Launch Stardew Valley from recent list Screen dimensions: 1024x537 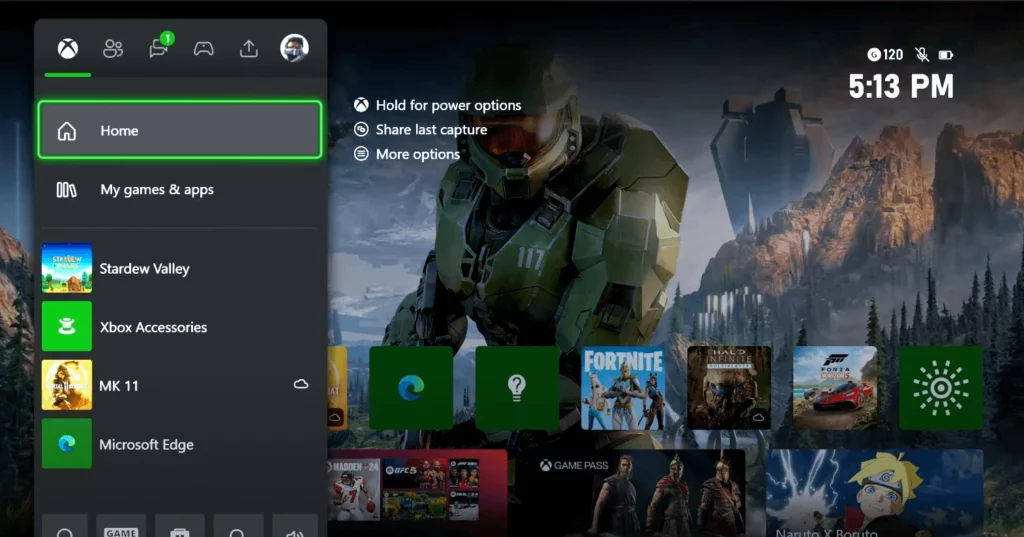(x=180, y=268)
